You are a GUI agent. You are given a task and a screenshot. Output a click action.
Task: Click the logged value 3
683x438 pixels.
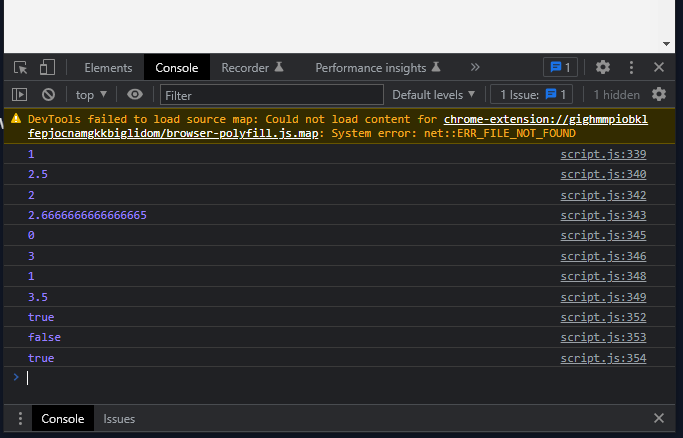tap(31, 256)
